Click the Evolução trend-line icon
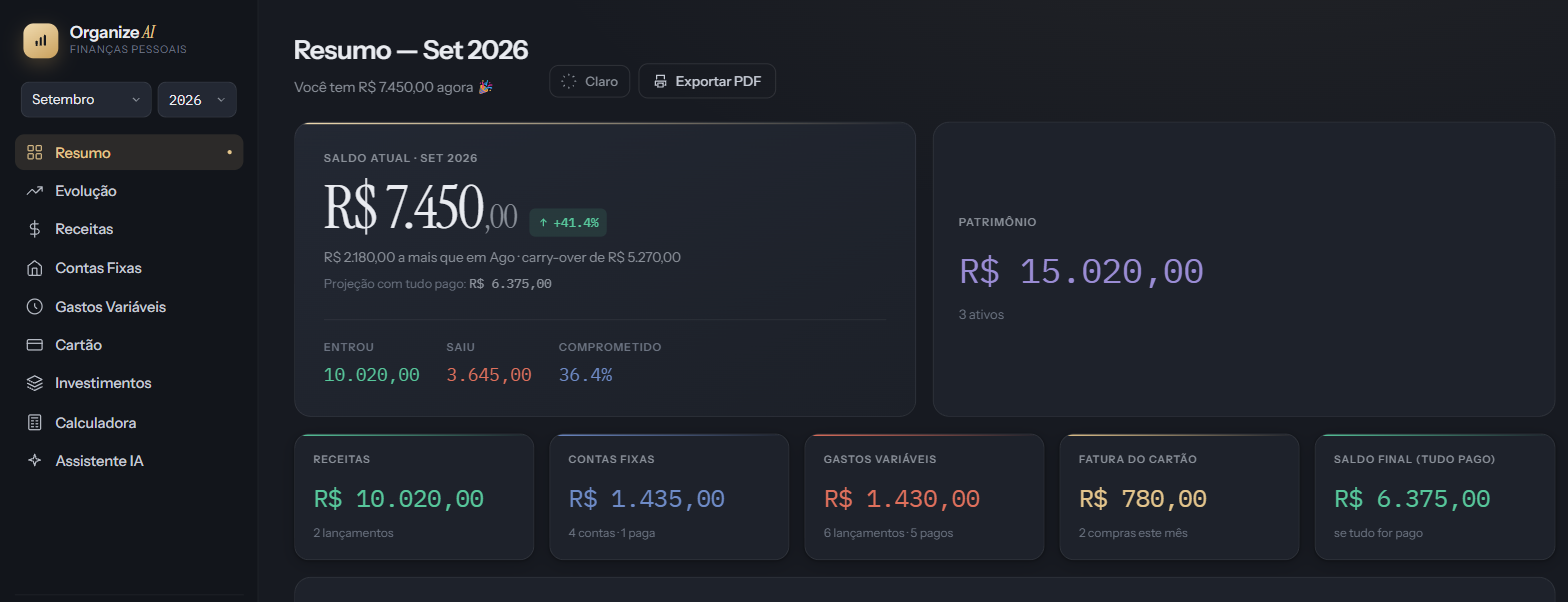 [x=35, y=190]
